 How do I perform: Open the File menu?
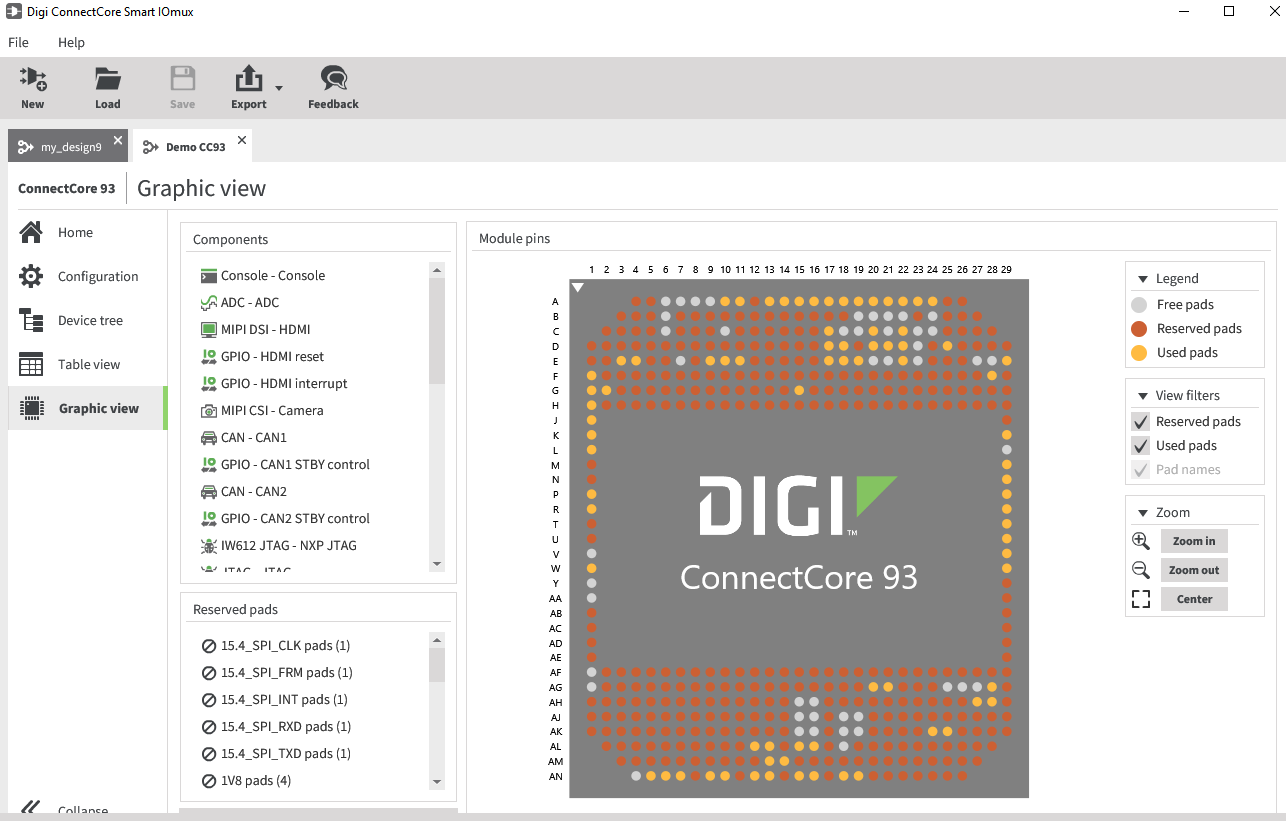19,42
